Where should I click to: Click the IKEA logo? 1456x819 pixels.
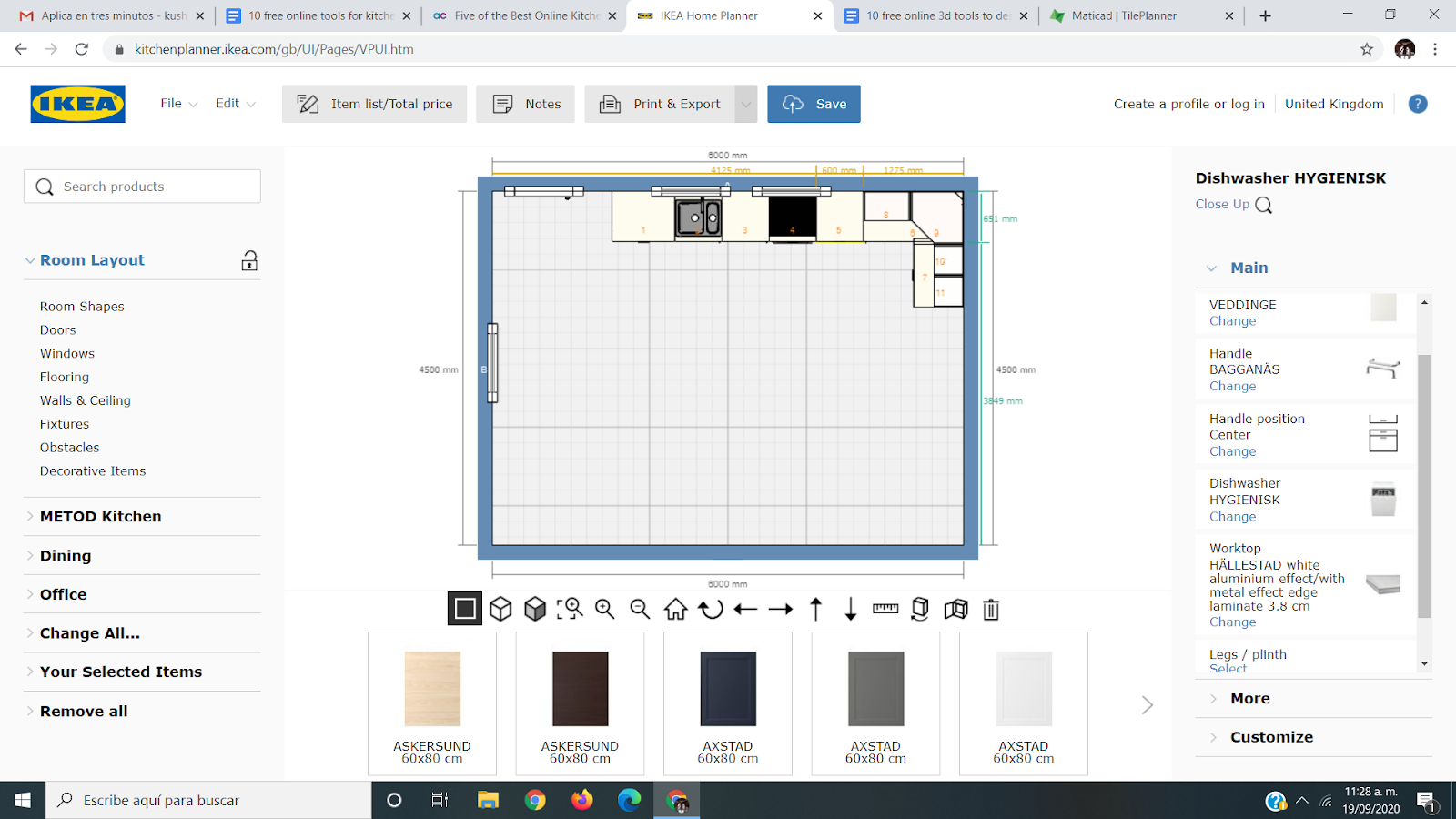coord(78,104)
